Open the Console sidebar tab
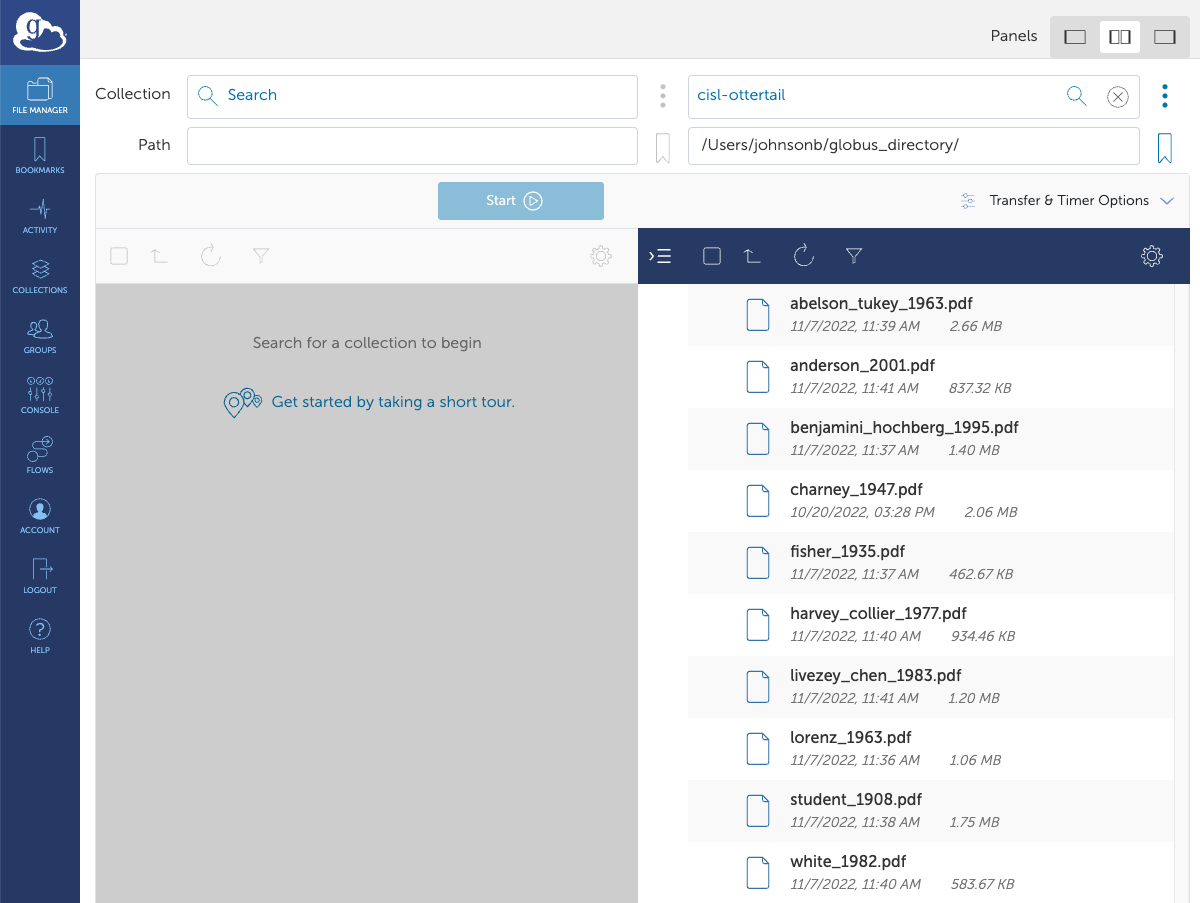 tap(40, 396)
